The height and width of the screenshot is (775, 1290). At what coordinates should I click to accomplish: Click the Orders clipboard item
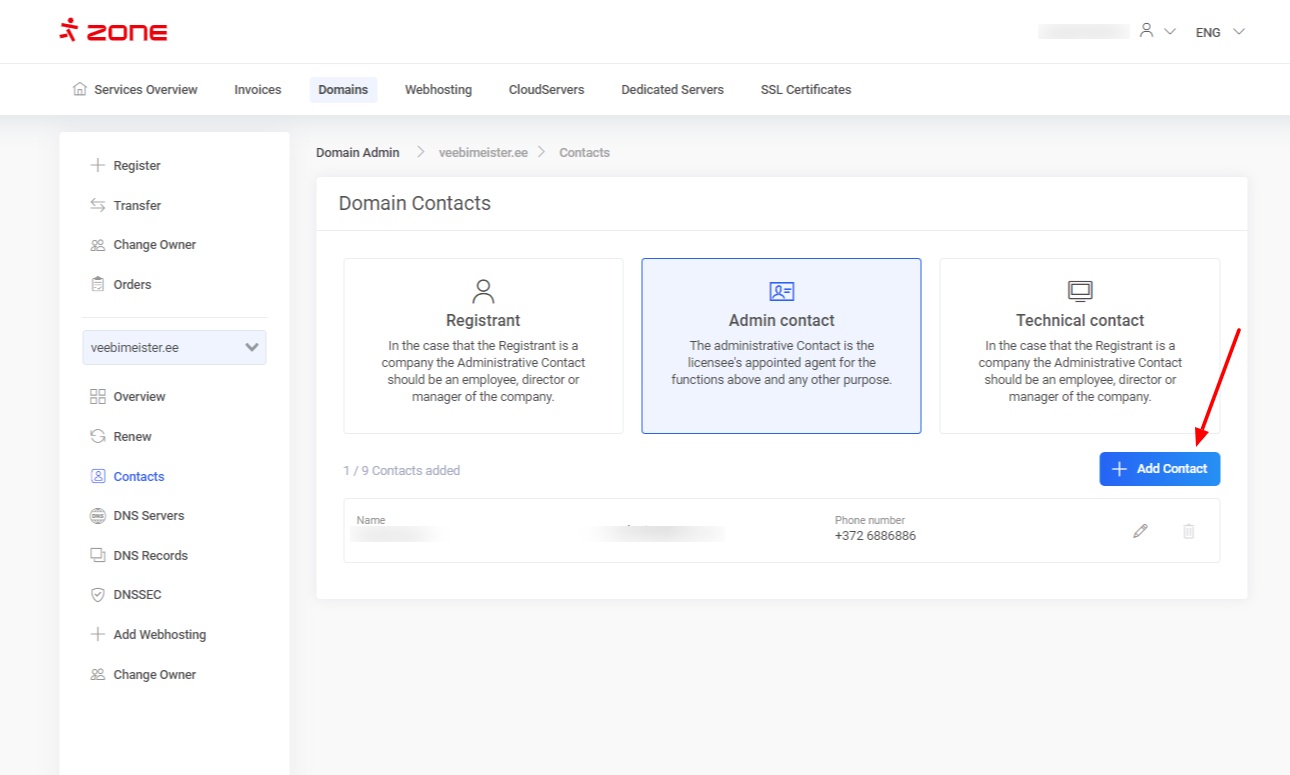click(x=132, y=285)
